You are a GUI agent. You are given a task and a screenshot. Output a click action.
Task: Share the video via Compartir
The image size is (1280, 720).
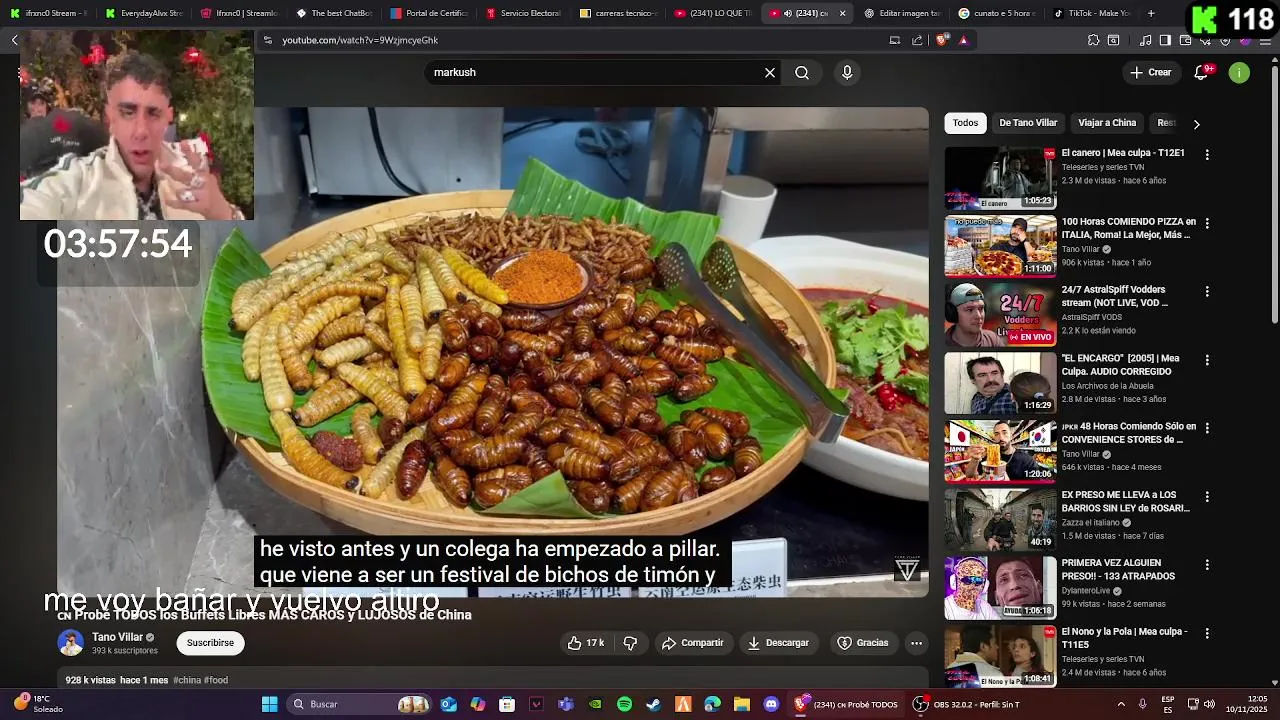(x=692, y=643)
